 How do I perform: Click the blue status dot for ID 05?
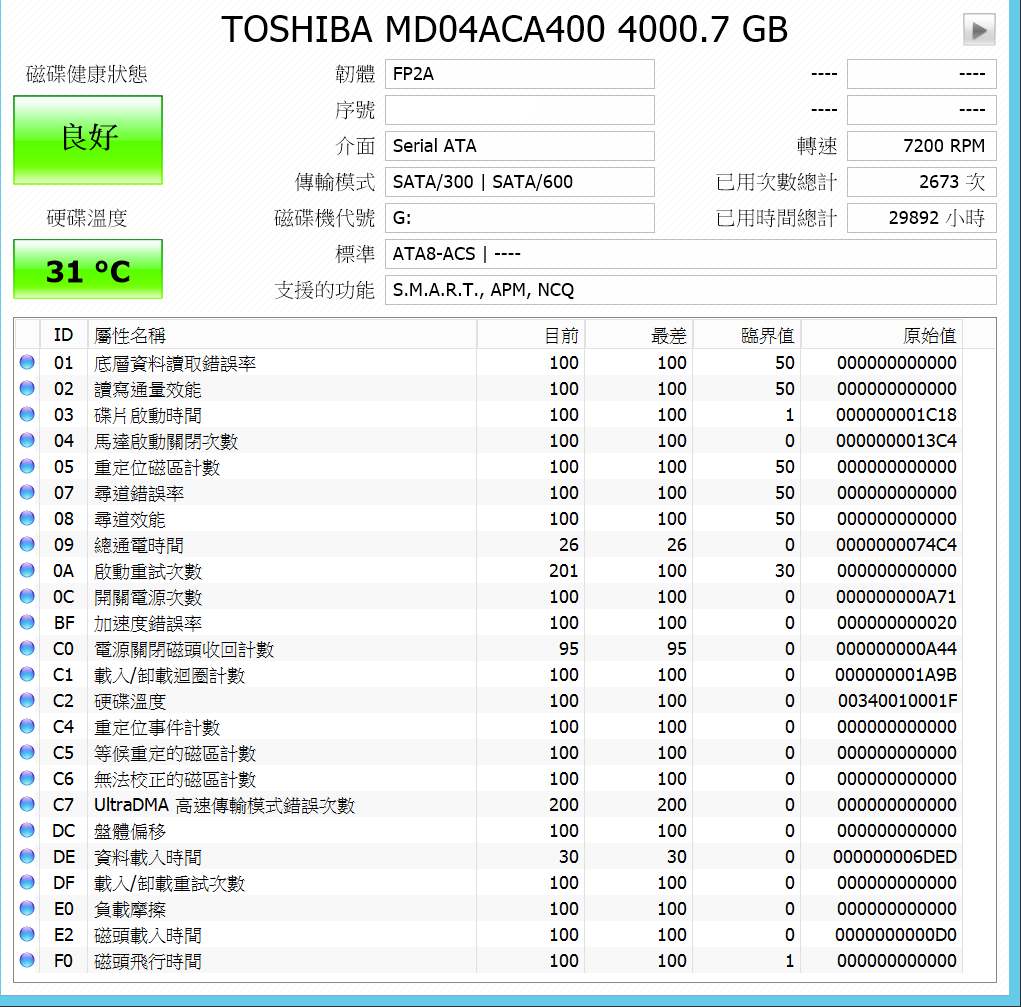27,466
